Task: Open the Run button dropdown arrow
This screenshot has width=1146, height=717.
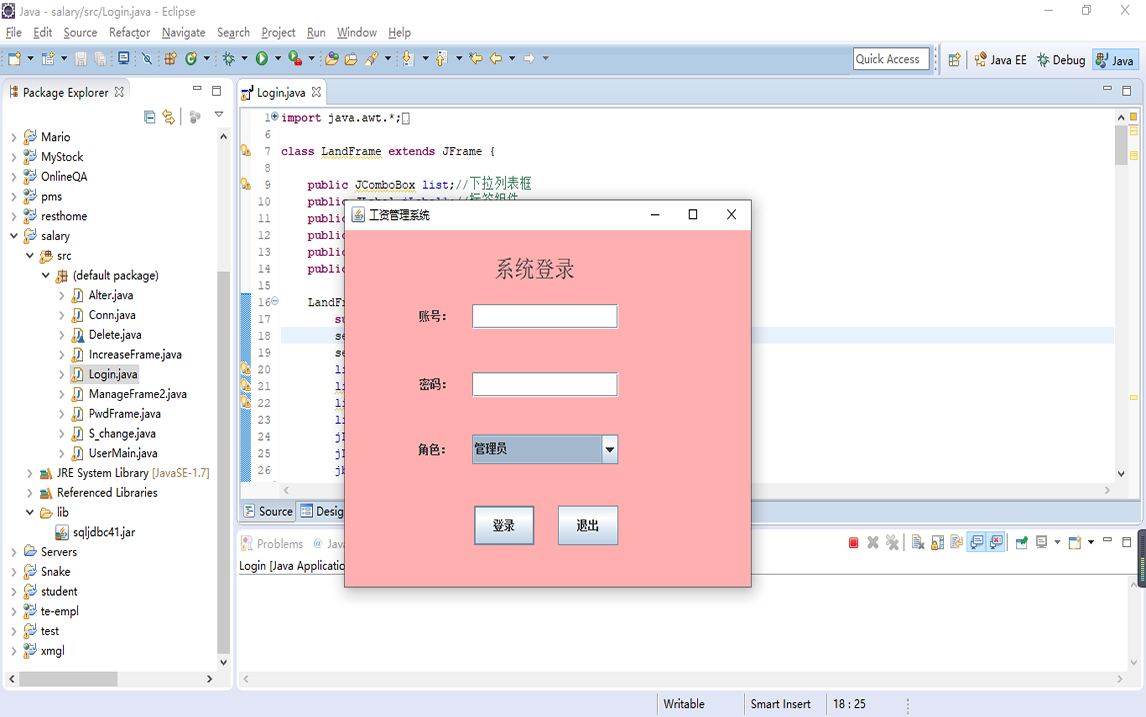Action: point(278,58)
